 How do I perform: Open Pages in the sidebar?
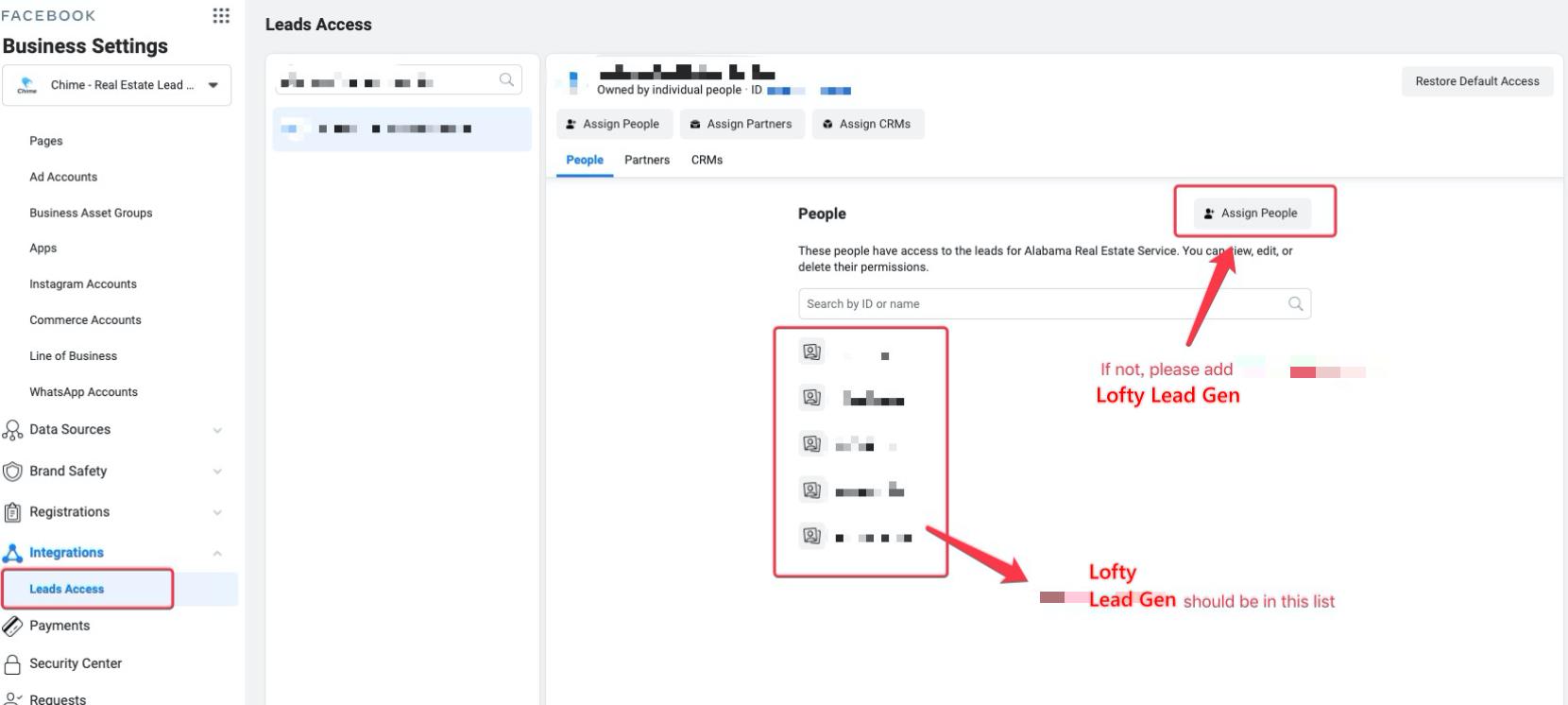[x=46, y=141]
